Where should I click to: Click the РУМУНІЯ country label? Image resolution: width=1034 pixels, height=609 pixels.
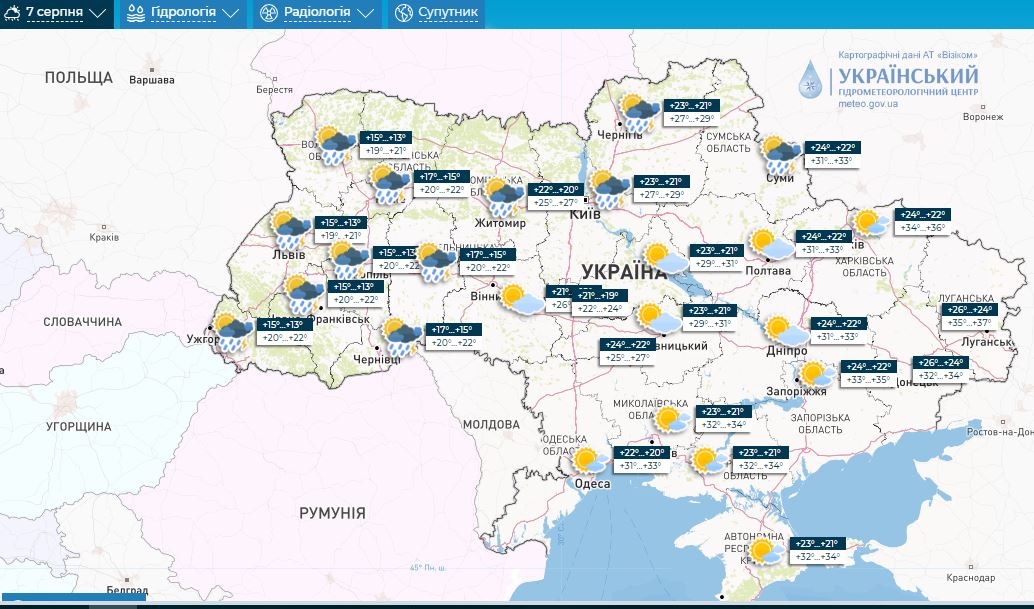(332, 513)
